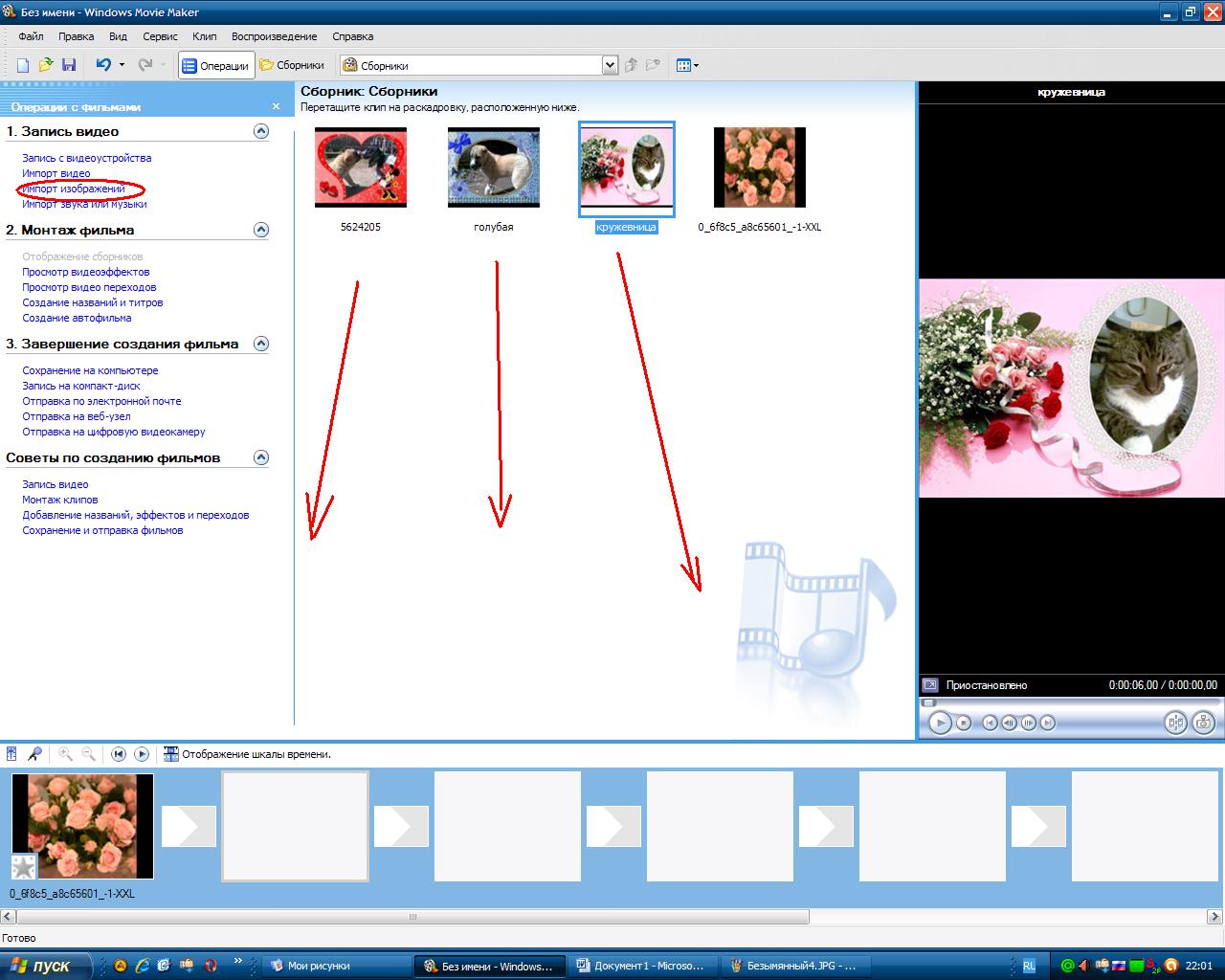Start narrating with the microphone icon

(x=33, y=754)
